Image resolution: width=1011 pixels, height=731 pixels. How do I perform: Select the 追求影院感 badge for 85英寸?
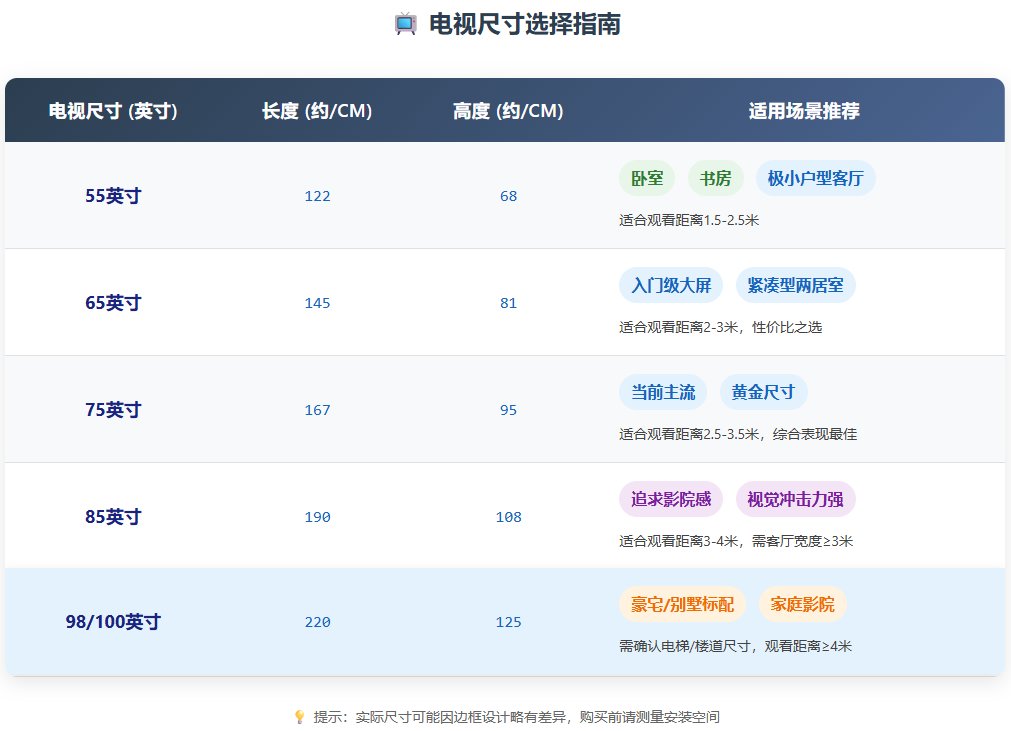[671, 499]
